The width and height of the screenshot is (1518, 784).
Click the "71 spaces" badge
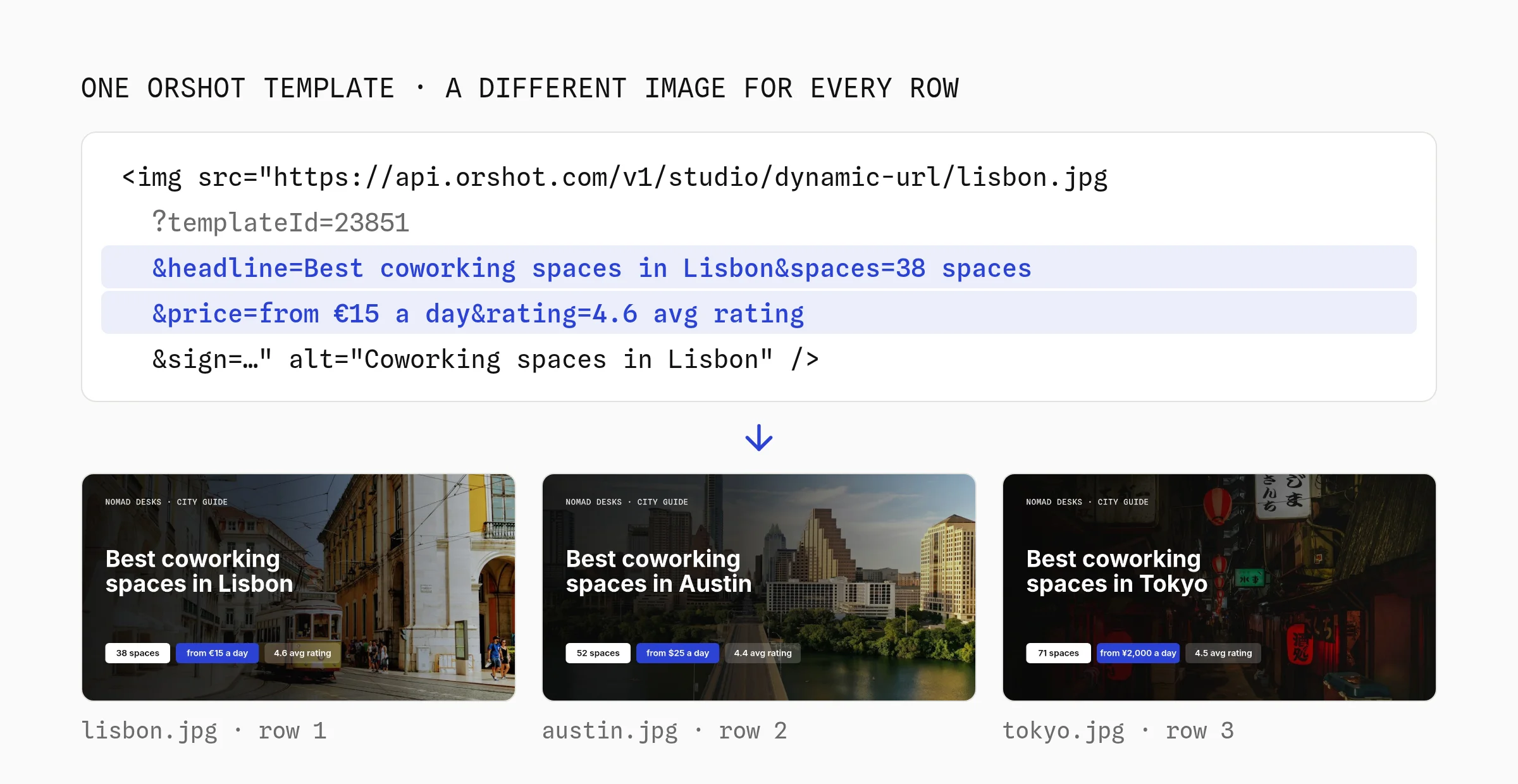point(1059,653)
